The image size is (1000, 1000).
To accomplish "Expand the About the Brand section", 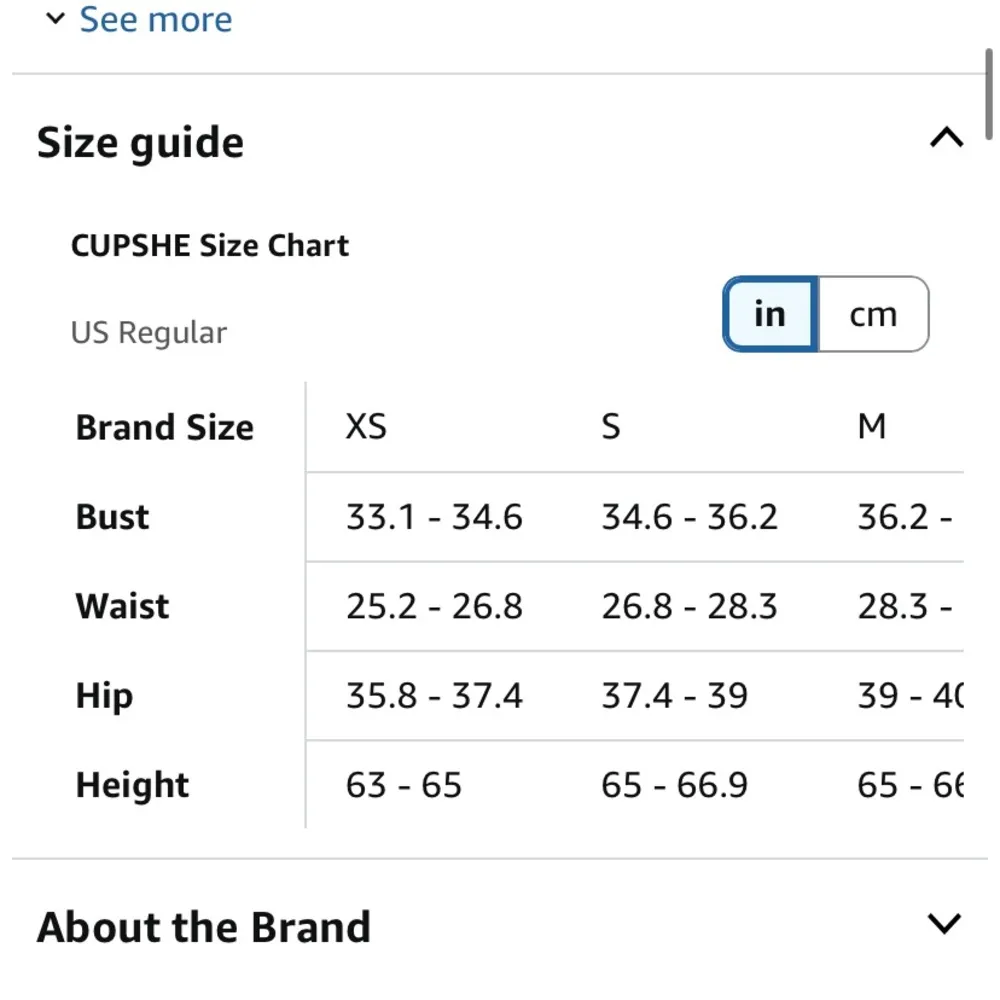I will (x=941, y=925).
